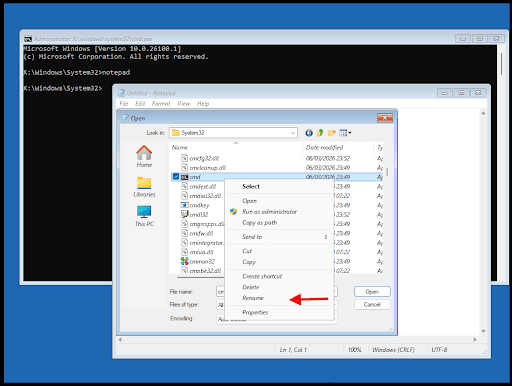The height and width of the screenshot is (386, 512).
Task: Click Notepad scroll down arrow
Action: 483,331
